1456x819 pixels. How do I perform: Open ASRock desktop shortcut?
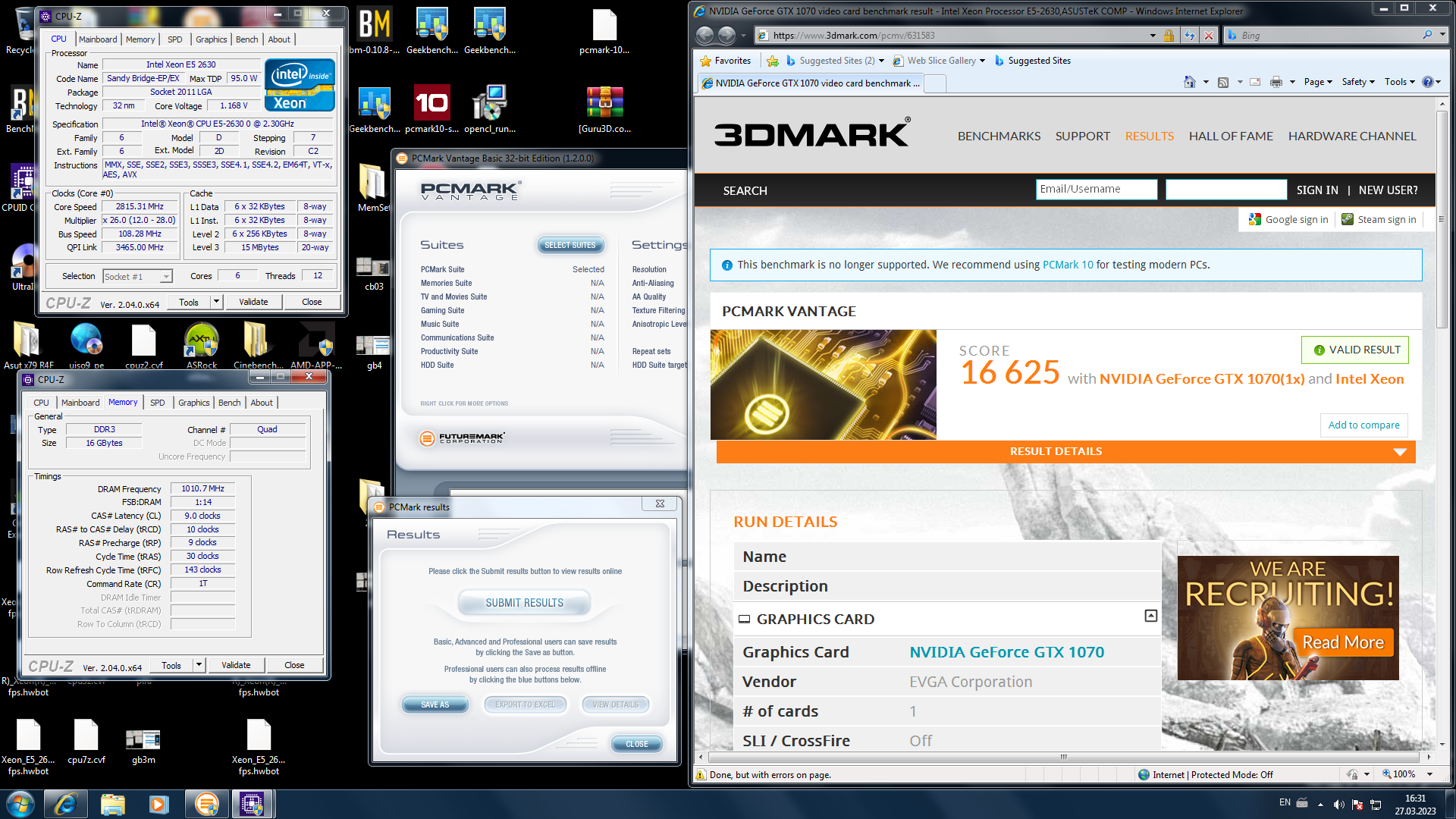(x=202, y=346)
